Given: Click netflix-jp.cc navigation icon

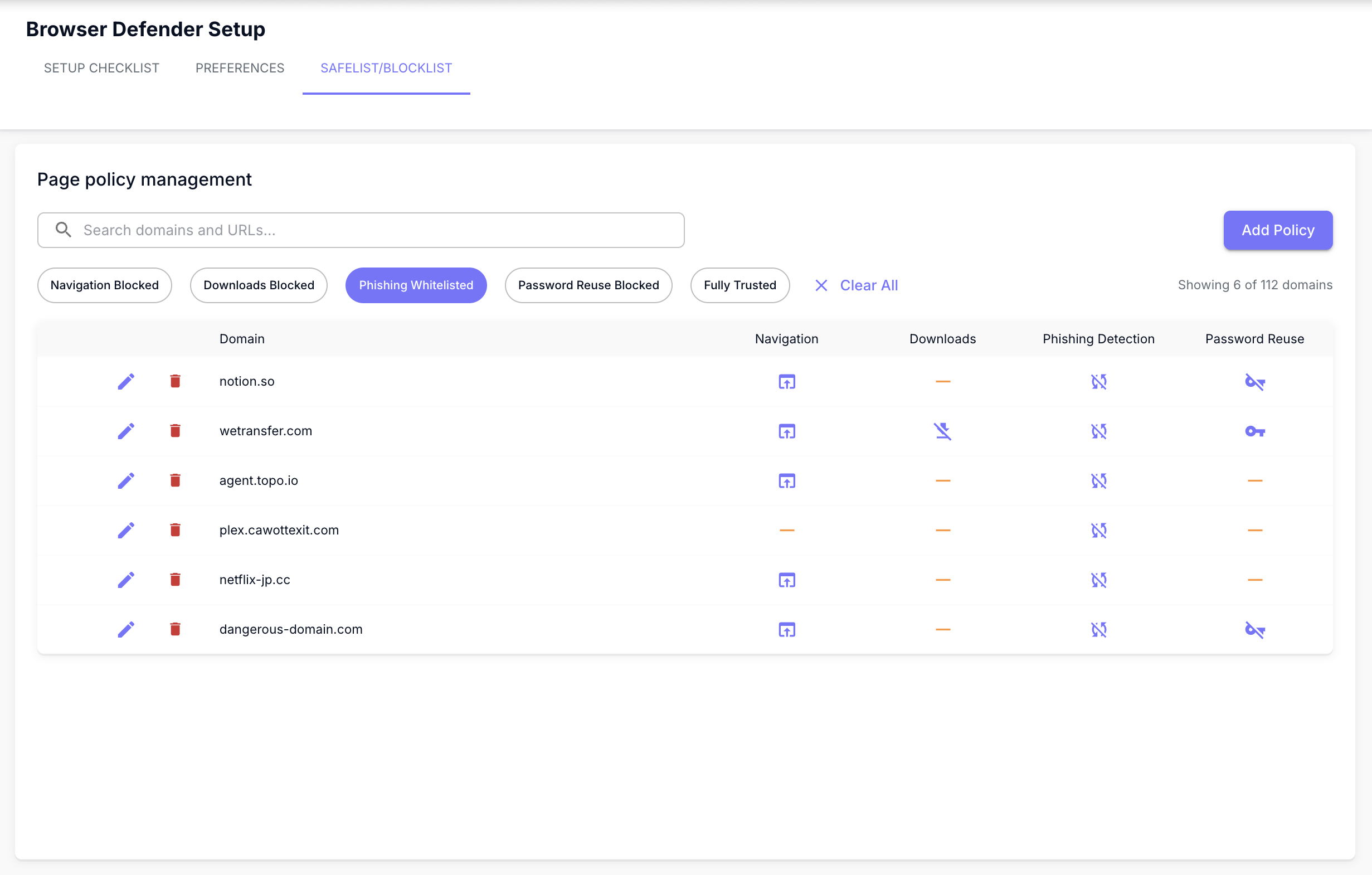Looking at the screenshot, I should point(786,580).
